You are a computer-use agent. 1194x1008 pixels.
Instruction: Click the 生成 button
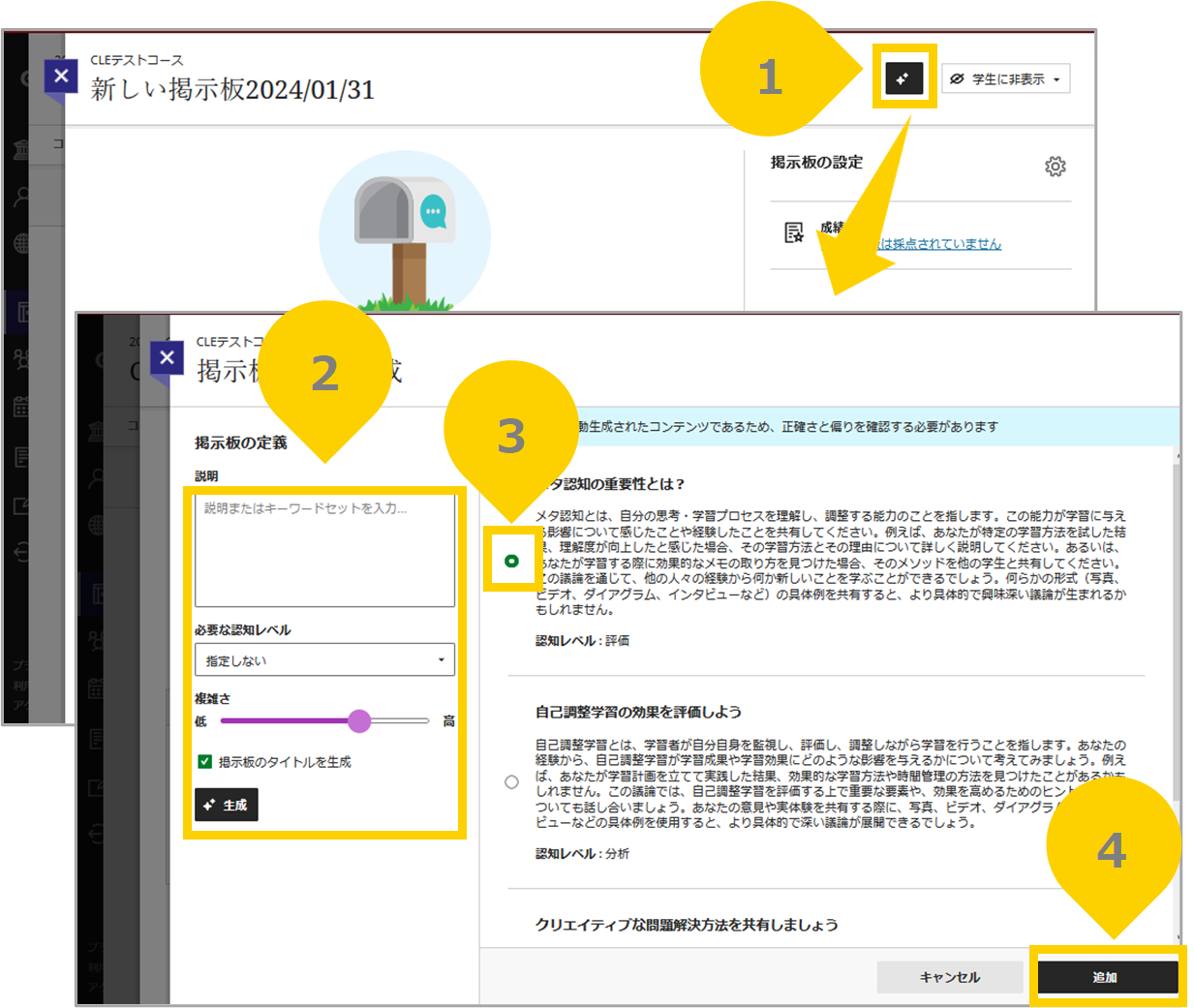pyautogui.click(x=227, y=805)
